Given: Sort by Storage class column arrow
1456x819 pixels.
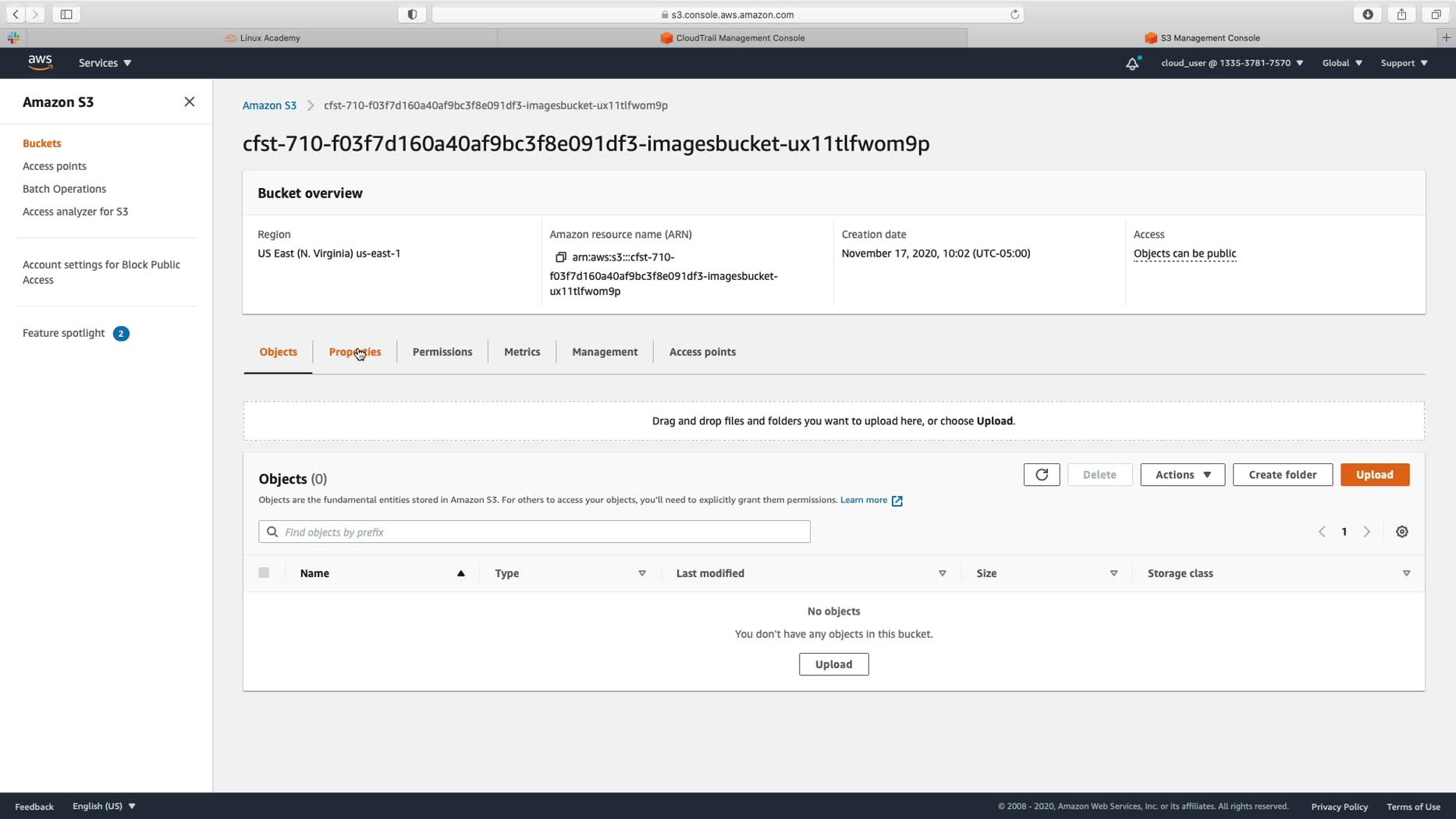Looking at the screenshot, I should [x=1407, y=573].
